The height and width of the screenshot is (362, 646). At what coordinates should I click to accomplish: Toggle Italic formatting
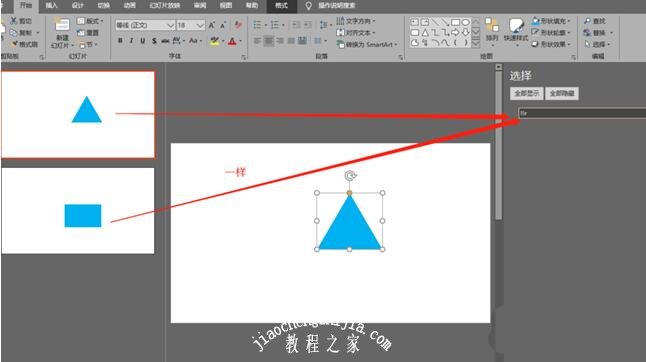tap(131, 40)
